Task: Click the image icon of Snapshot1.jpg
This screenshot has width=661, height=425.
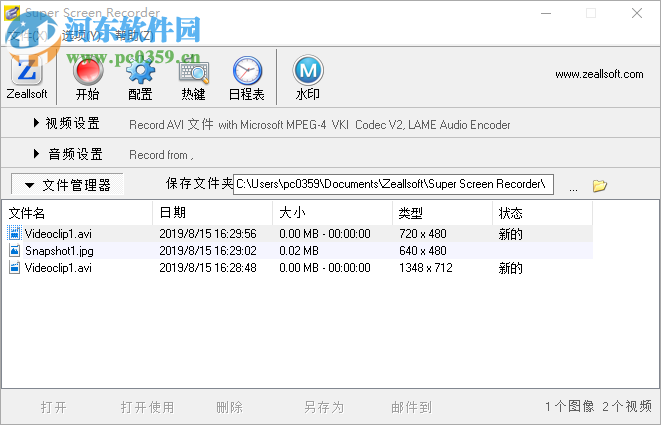Action: [15, 250]
